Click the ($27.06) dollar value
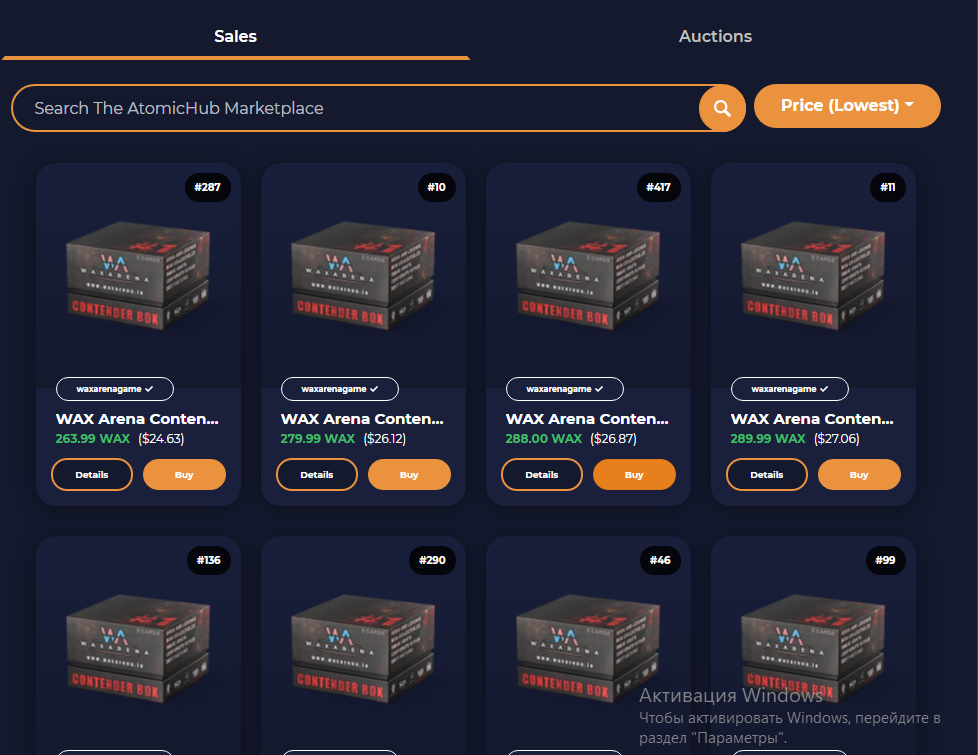The height and width of the screenshot is (755, 978). [837, 439]
